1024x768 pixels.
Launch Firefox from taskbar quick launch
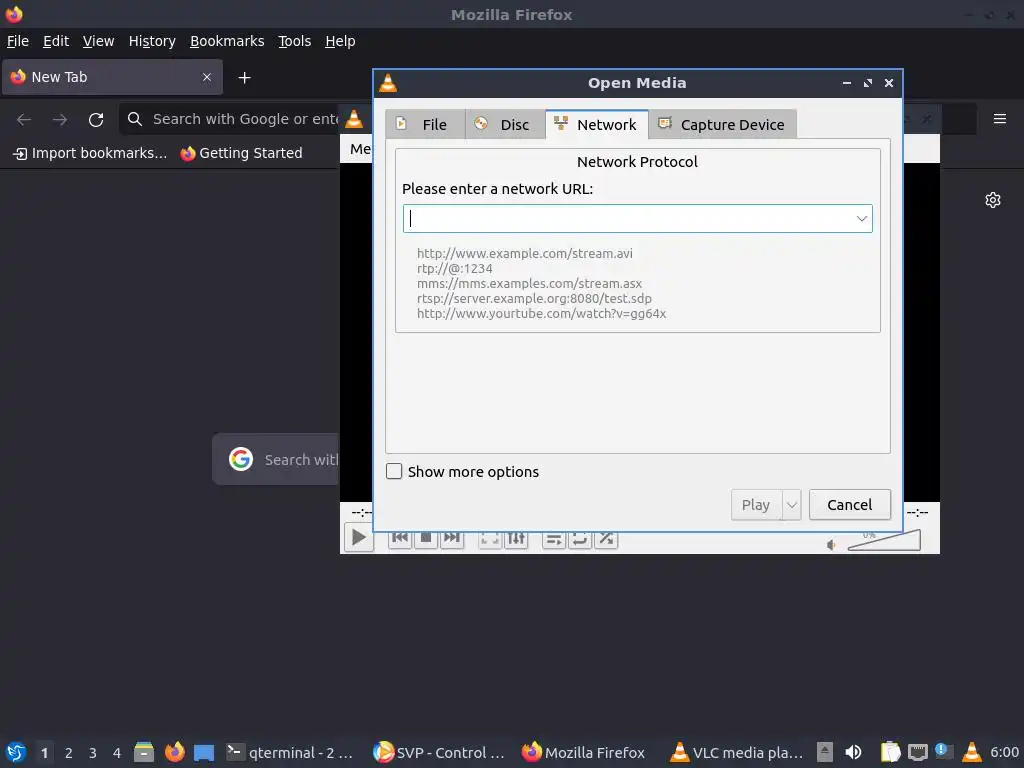[174, 752]
